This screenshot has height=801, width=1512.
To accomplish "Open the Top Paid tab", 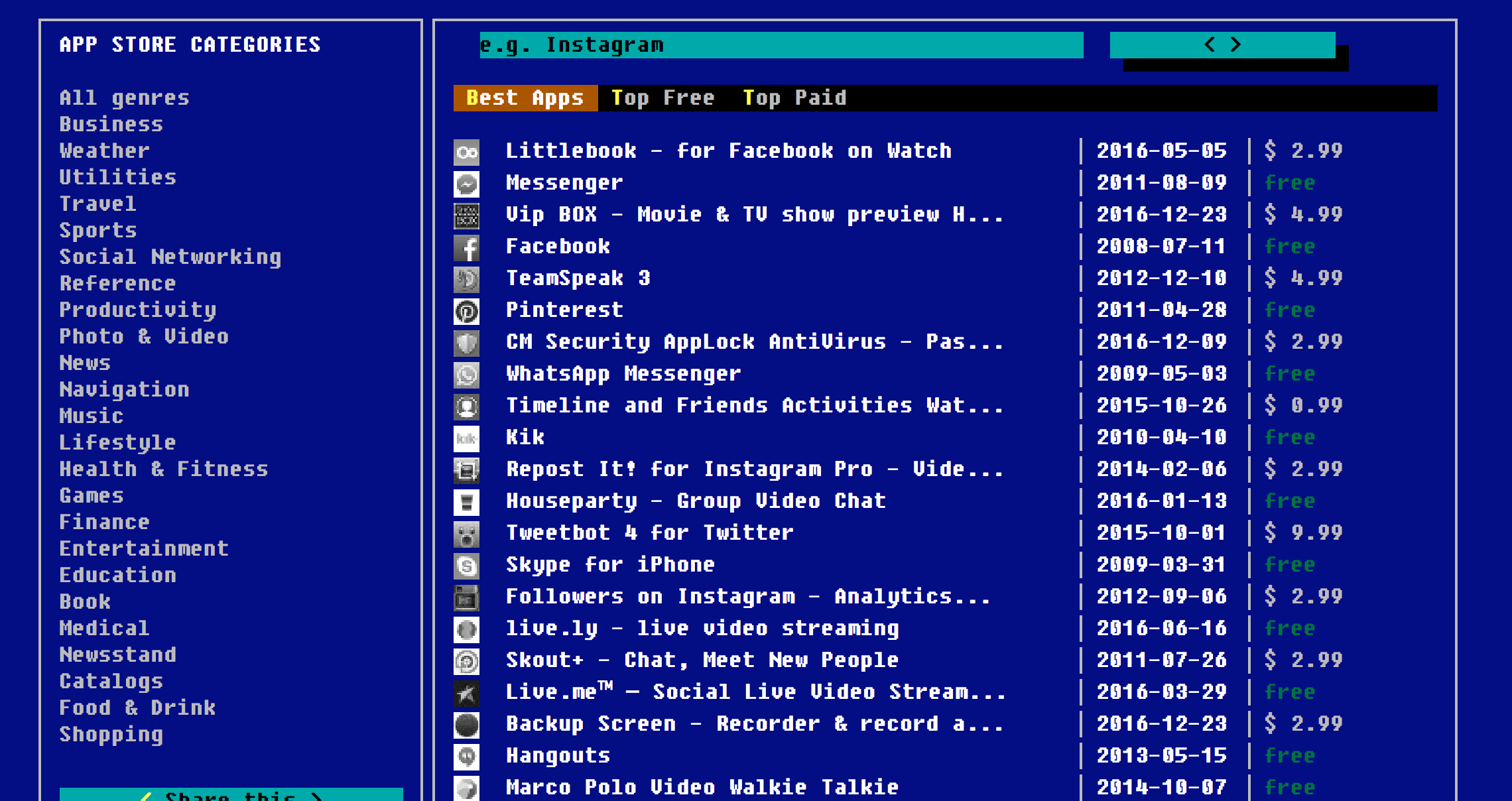I will click(794, 98).
